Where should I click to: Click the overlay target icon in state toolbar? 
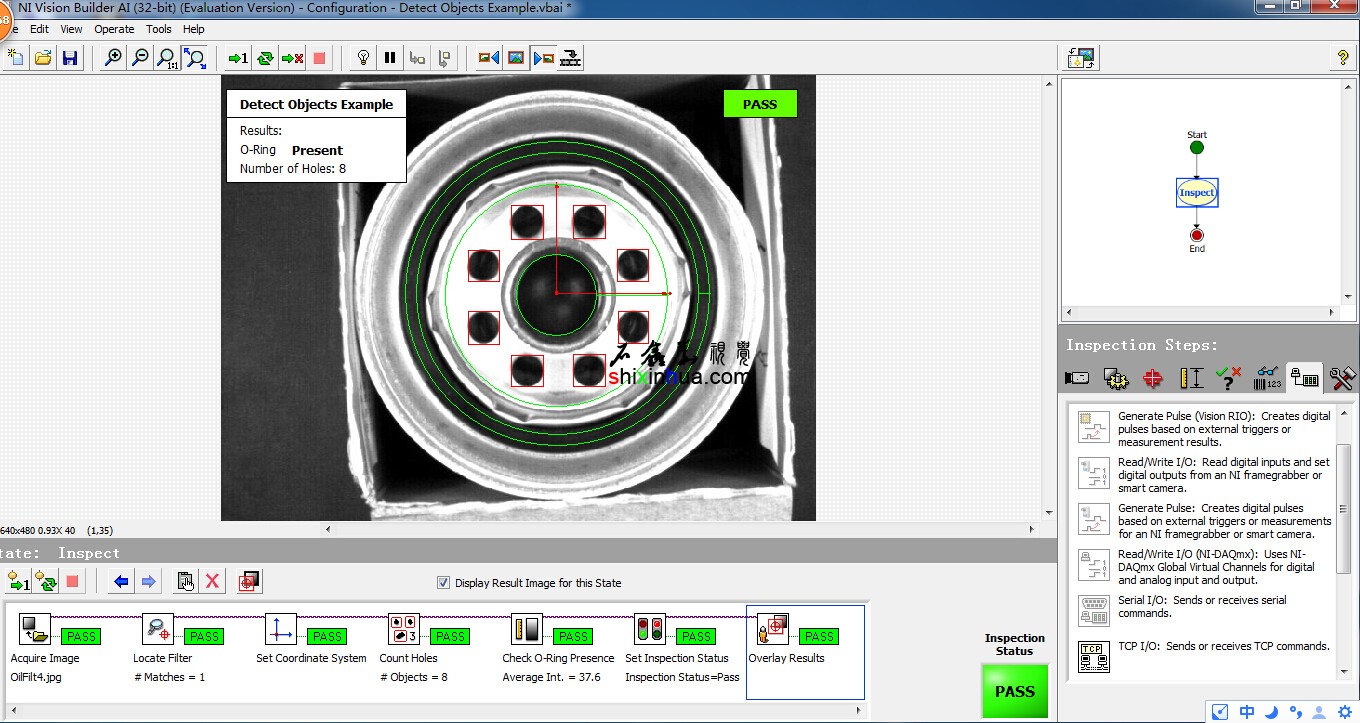point(250,581)
